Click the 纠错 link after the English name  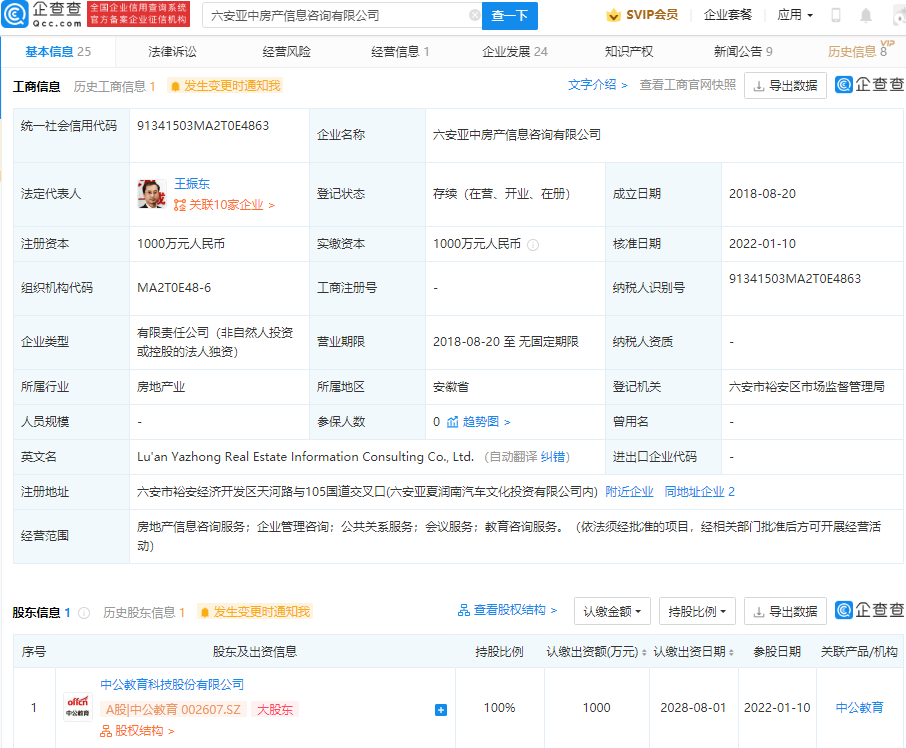click(x=553, y=457)
